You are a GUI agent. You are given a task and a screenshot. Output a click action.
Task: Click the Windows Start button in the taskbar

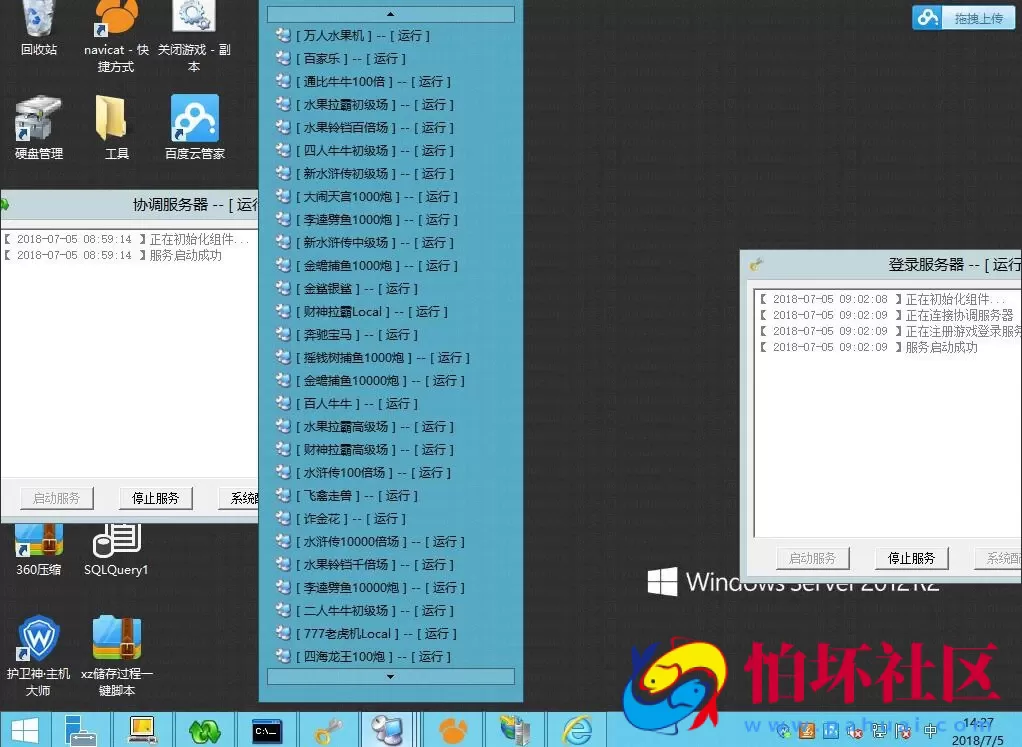[25, 730]
